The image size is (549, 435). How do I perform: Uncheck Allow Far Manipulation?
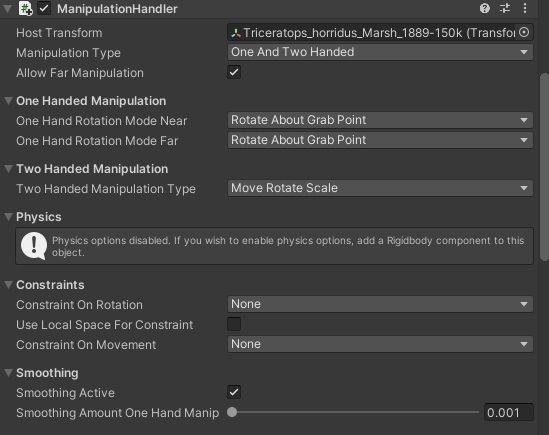point(234,72)
